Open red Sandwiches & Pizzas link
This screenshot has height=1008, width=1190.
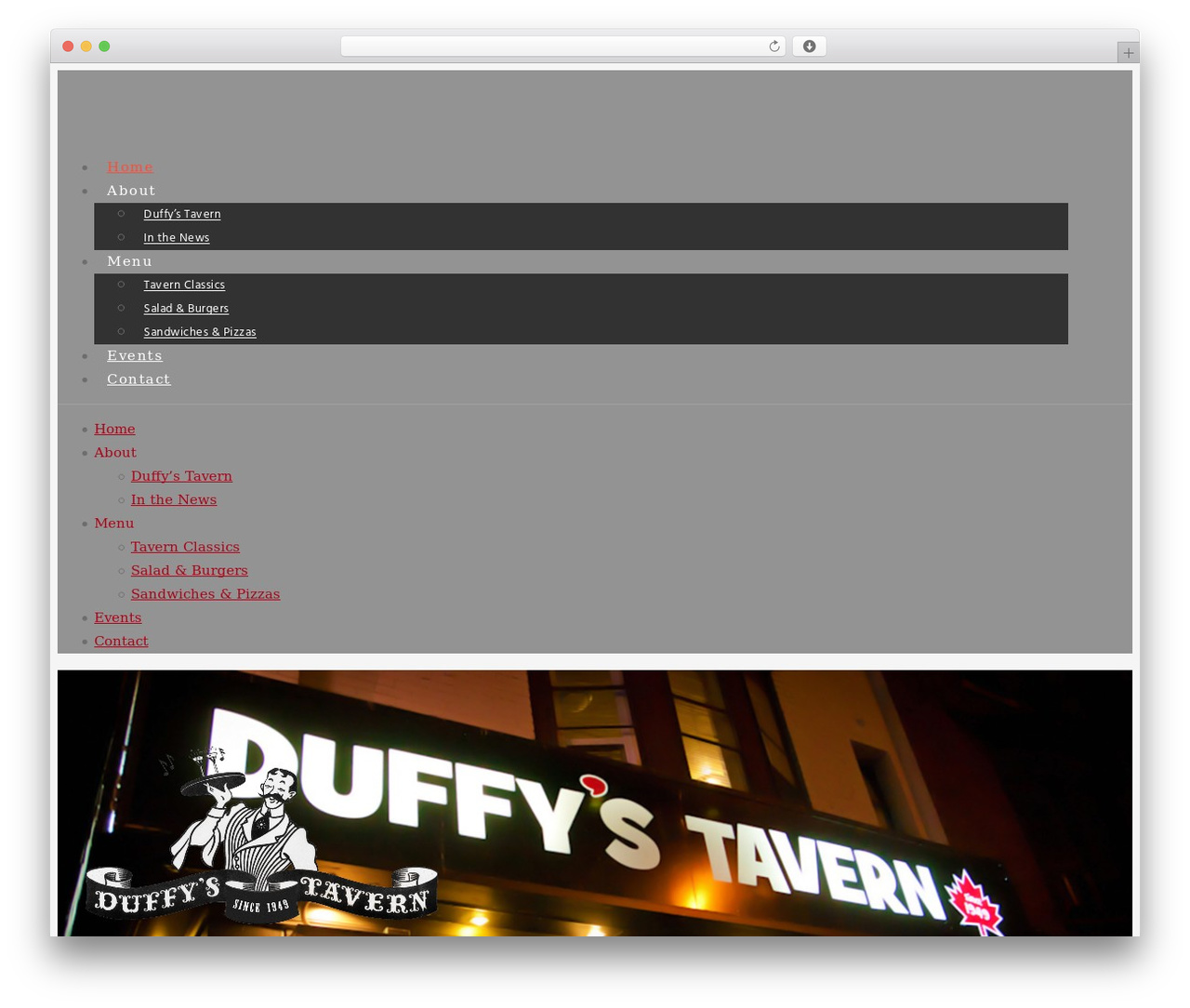click(x=205, y=594)
